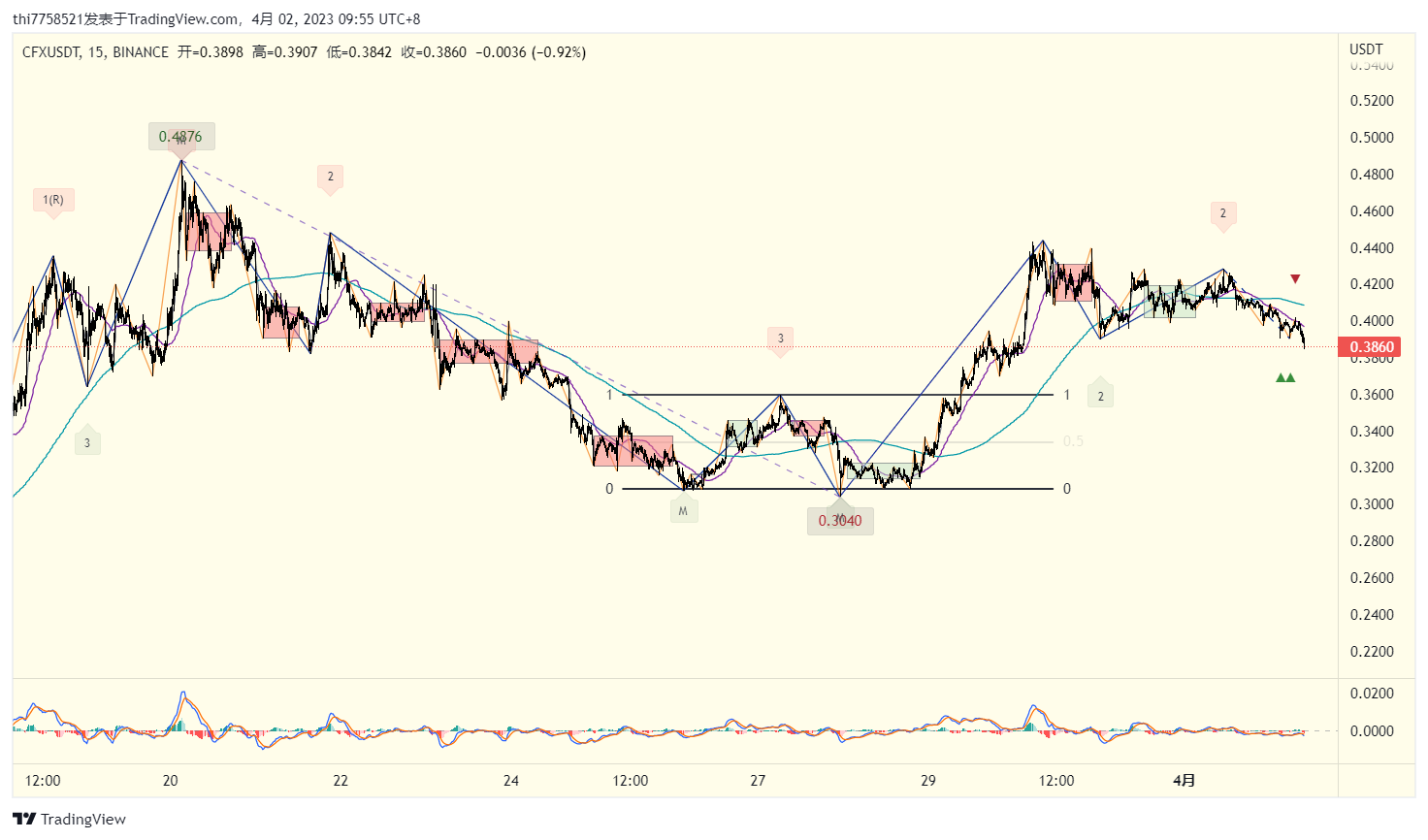Click the 0.5000 price axis label
This screenshot has height=840, width=1428.
[x=1372, y=138]
